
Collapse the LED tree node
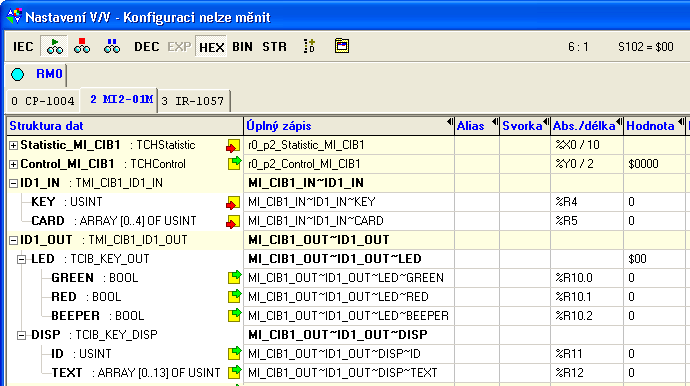[x=22, y=259]
